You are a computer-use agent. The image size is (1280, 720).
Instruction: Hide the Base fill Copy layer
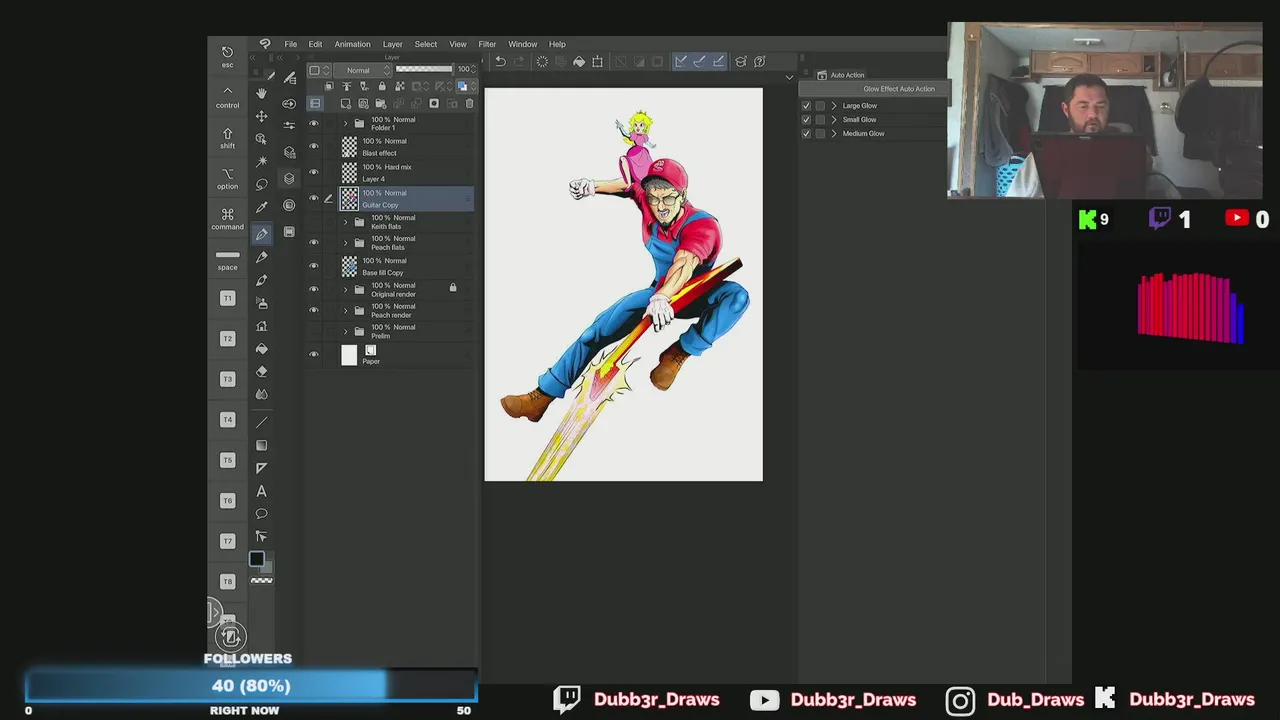(x=314, y=266)
